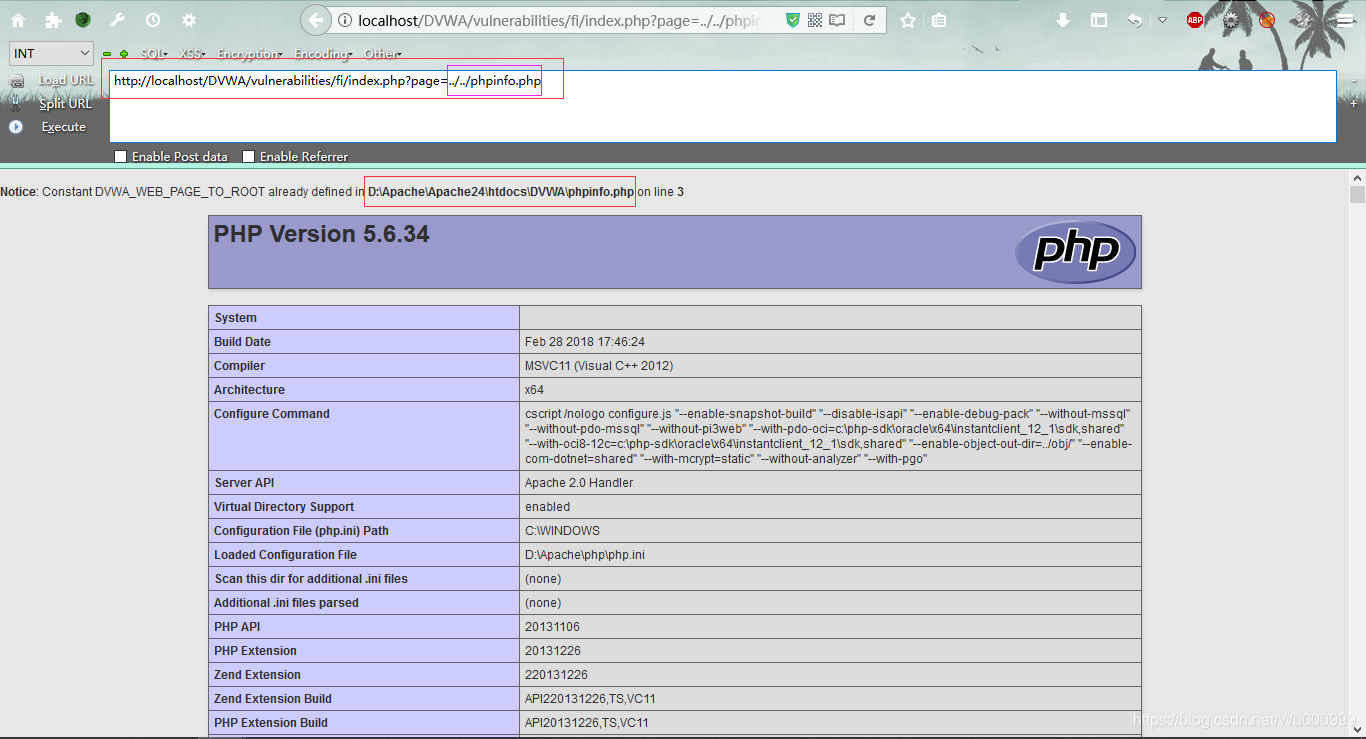The width and height of the screenshot is (1366, 739).
Task: Click the Load URL button
Action: [66, 80]
